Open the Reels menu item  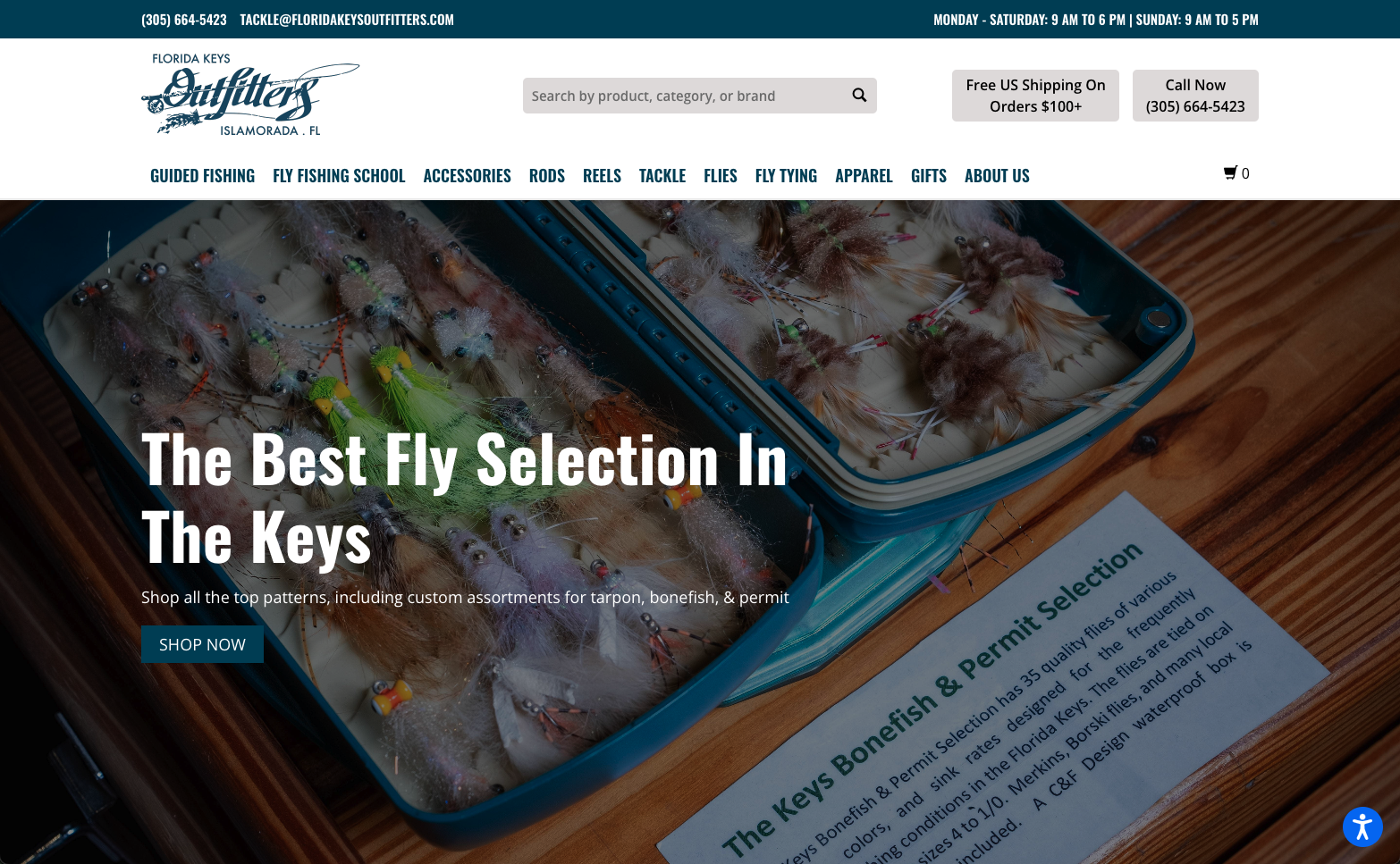(602, 176)
